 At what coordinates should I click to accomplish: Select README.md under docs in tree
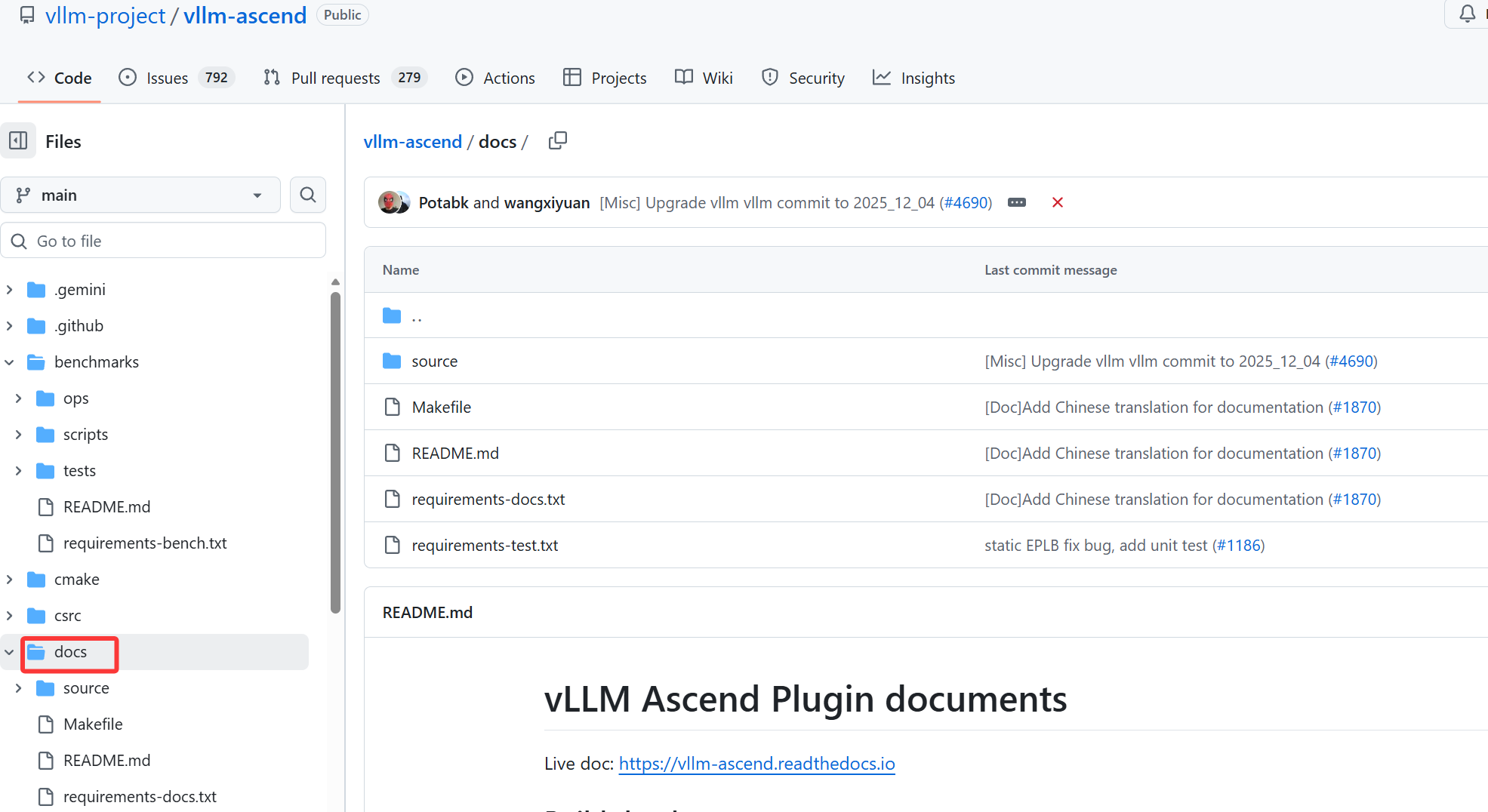point(106,761)
